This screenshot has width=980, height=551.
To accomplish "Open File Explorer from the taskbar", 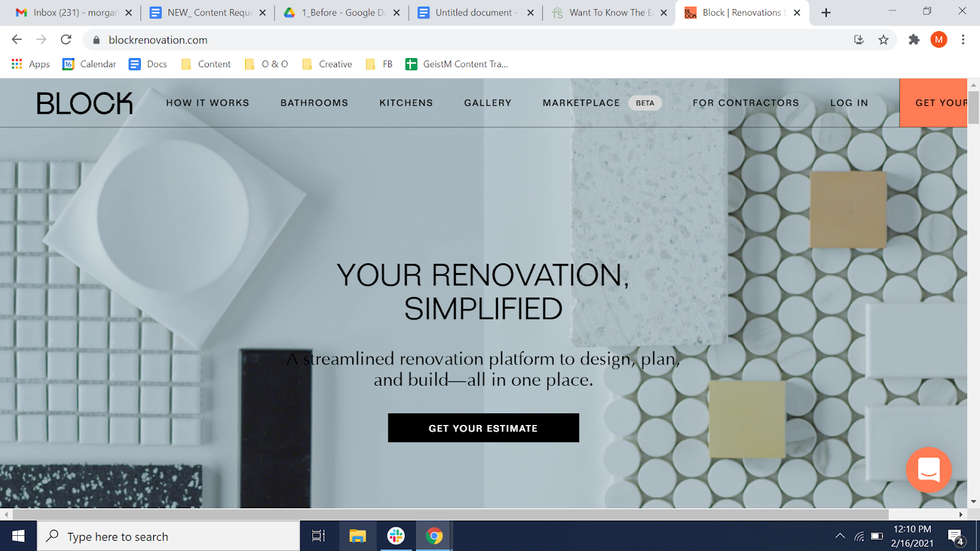I will pos(358,536).
